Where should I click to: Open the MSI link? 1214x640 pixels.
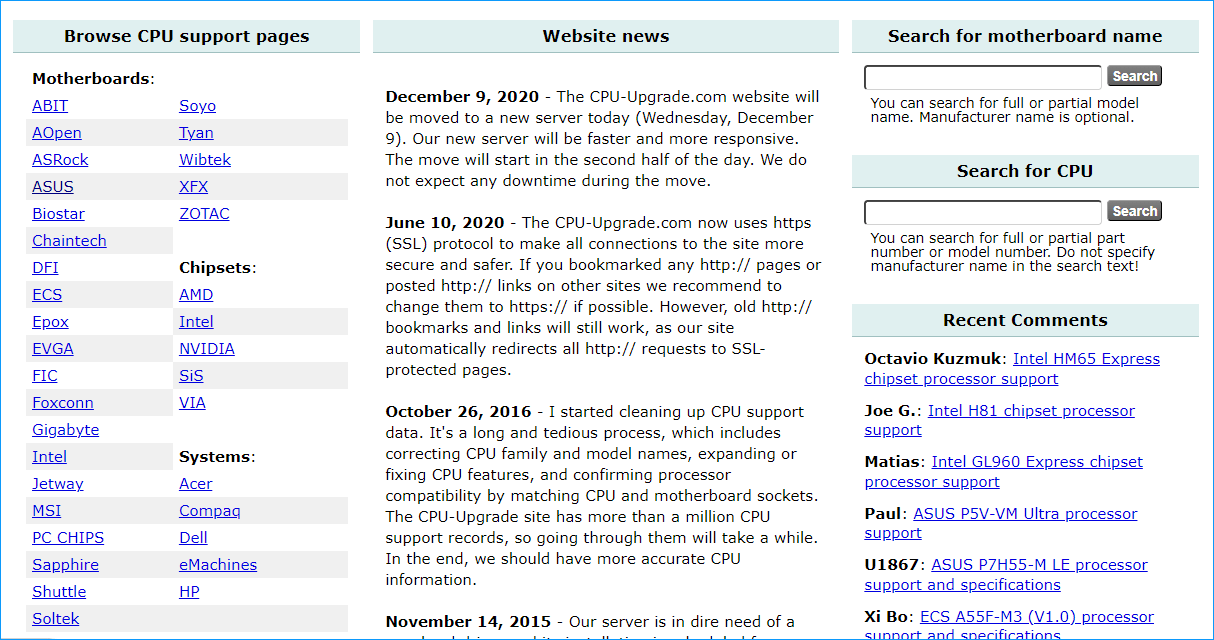(x=46, y=511)
